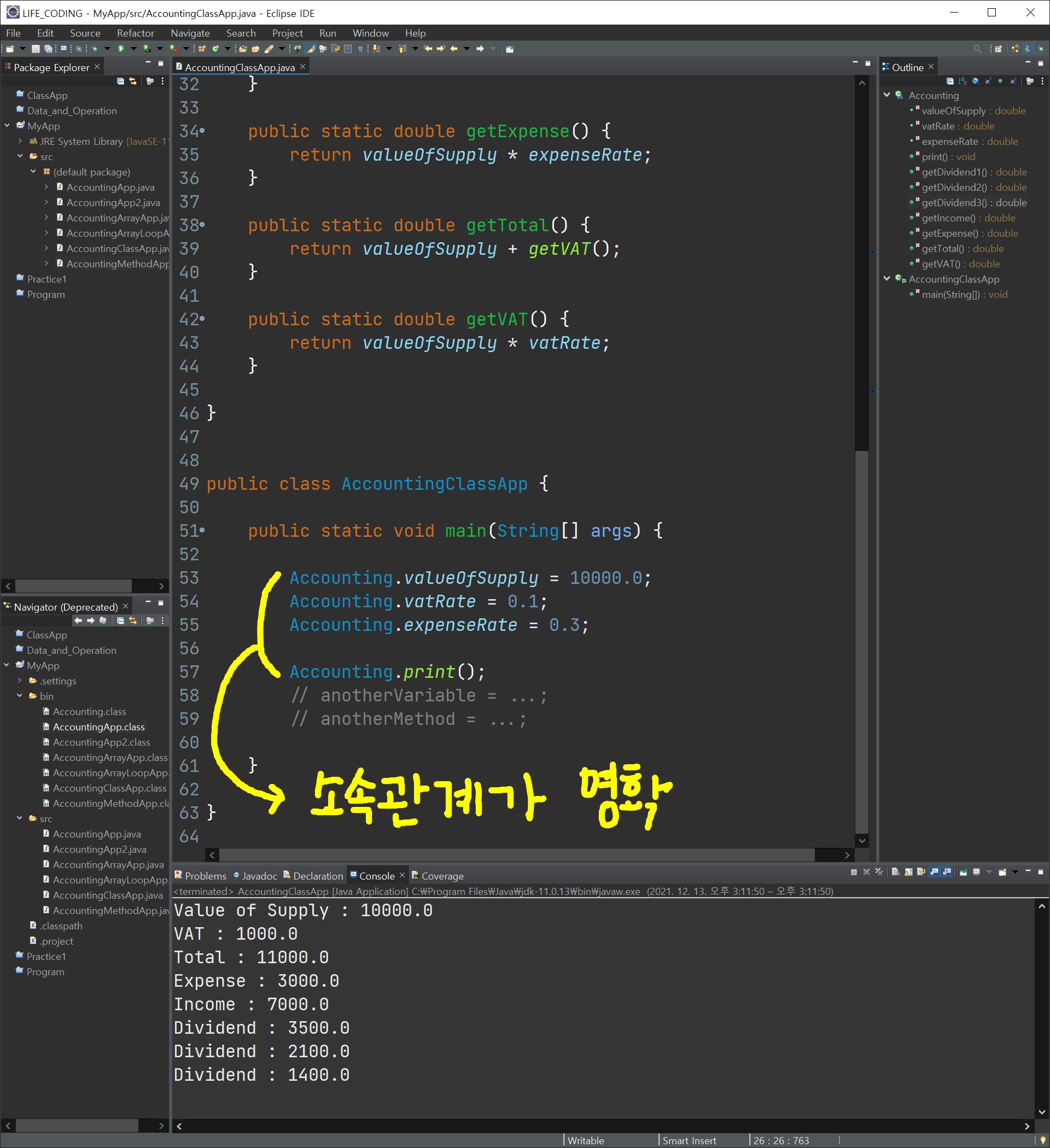Viewport: 1050px width, 1148px height.
Task: Close the AccountingClassApp.java editor tab
Action: [x=303, y=67]
